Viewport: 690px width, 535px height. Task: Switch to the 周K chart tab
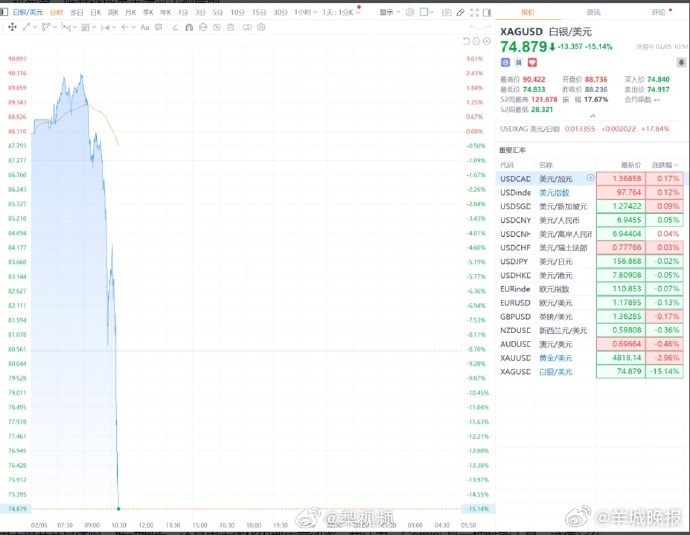point(113,12)
